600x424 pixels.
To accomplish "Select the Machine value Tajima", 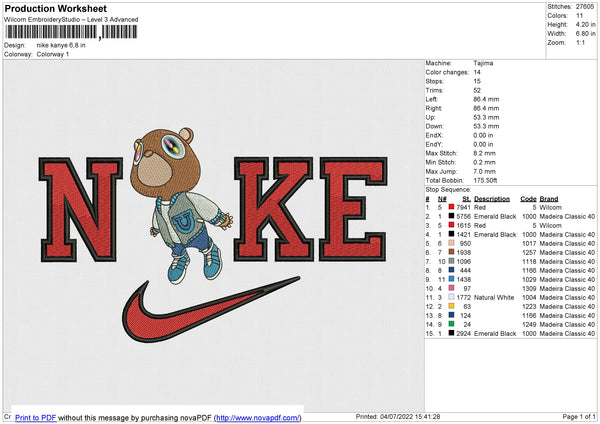I will click(483, 63).
